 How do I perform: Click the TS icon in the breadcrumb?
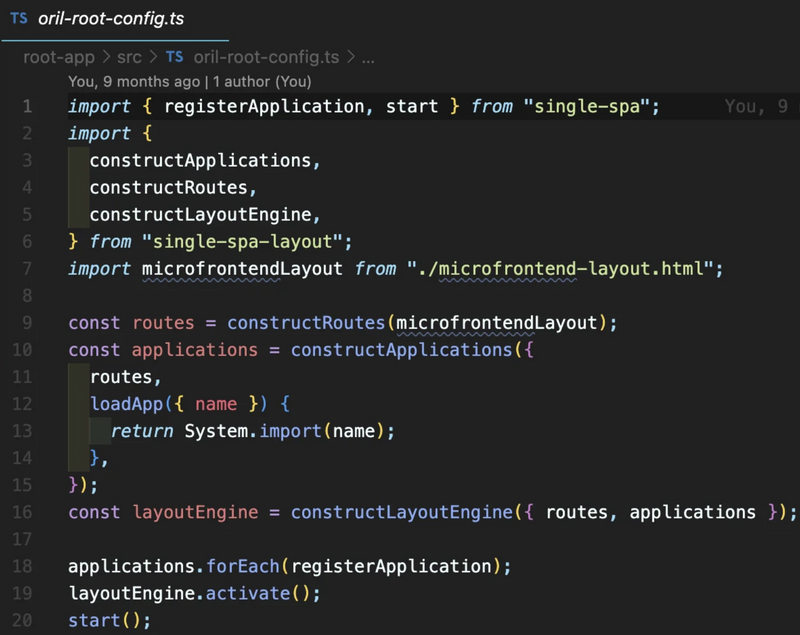point(174,57)
